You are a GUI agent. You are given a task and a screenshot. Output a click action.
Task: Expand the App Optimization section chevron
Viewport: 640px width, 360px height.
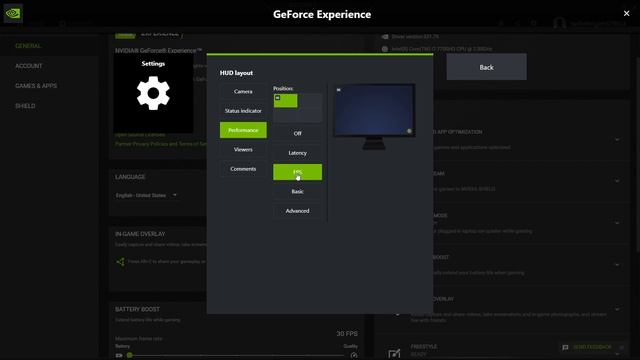pyautogui.click(x=617, y=140)
